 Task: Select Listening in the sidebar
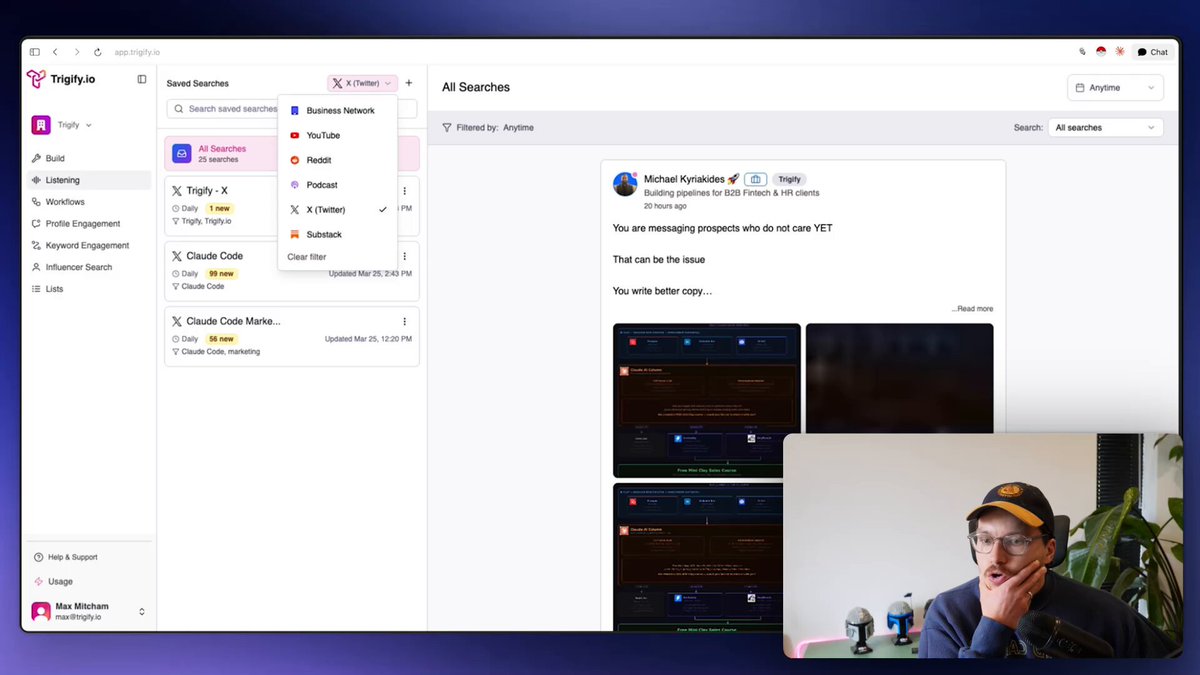[88, 180]
